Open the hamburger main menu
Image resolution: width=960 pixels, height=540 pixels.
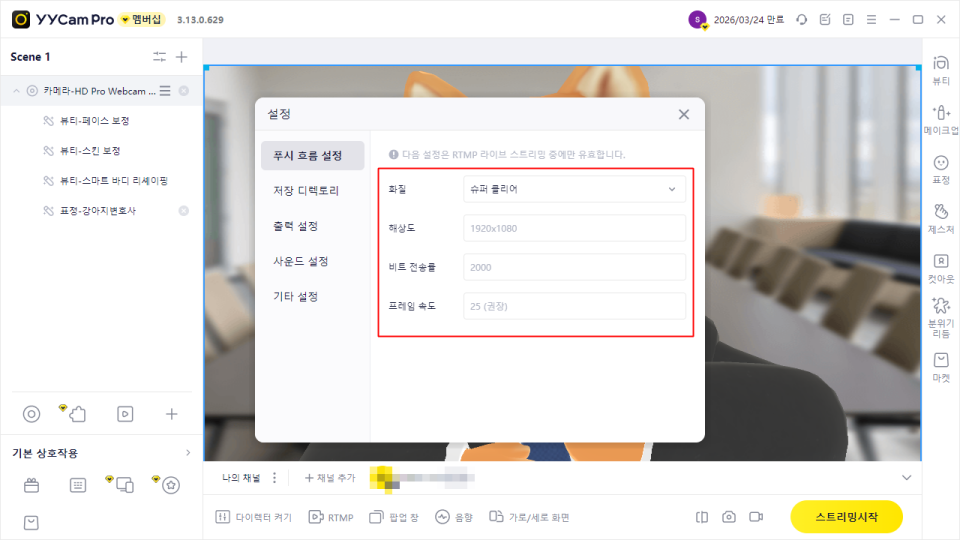point(871,20)
